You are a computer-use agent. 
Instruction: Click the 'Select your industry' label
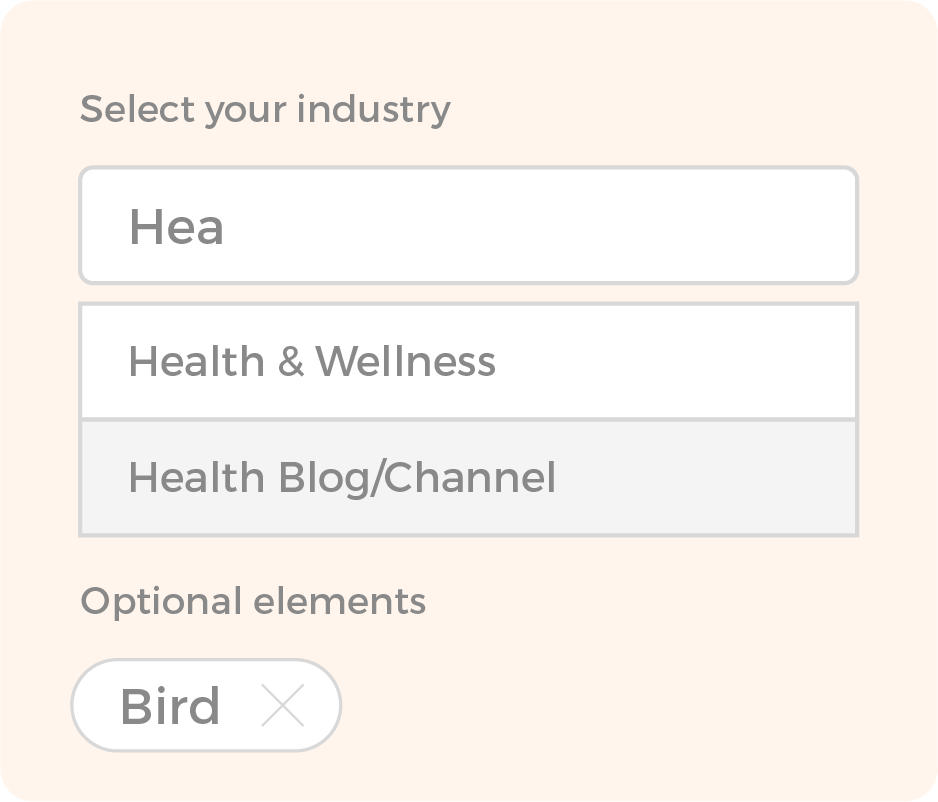tap(265, 109)
